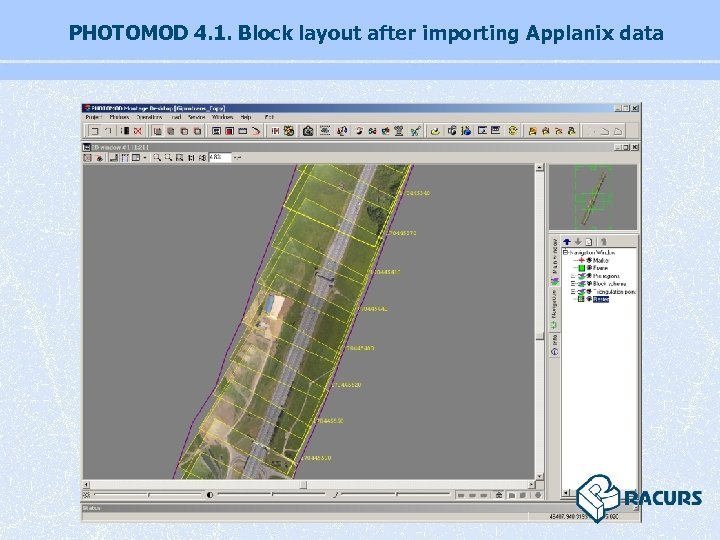This screenshot has height=540, width=720.
Task: Select the Block scheme layer row
Action: [609, 284]
